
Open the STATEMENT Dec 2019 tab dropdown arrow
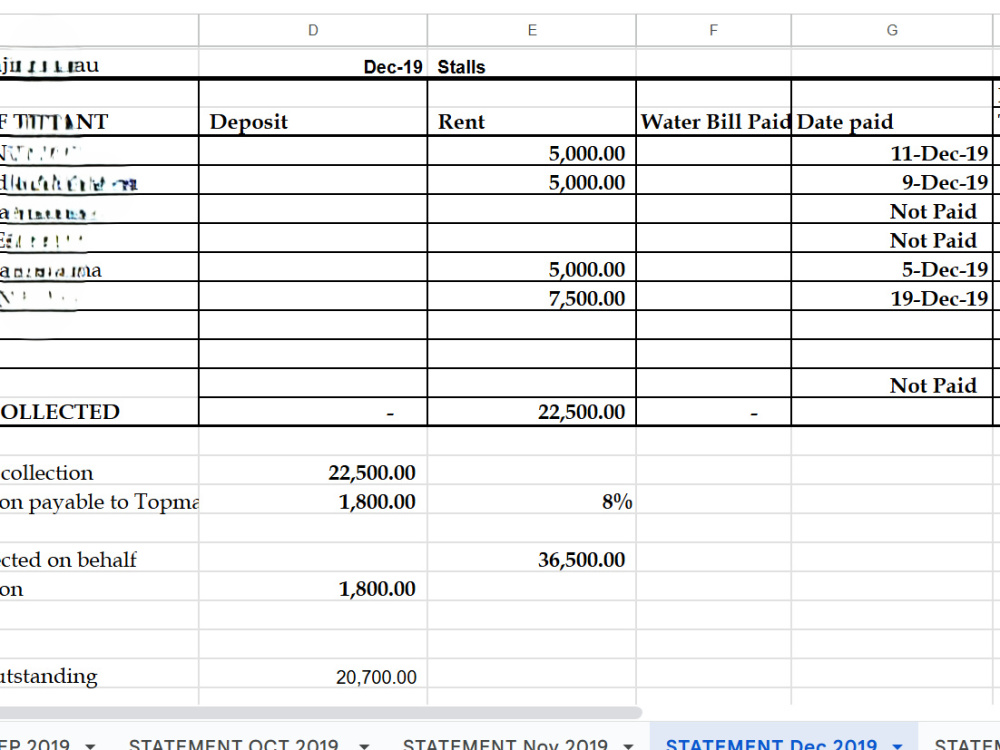coord(897,746)
